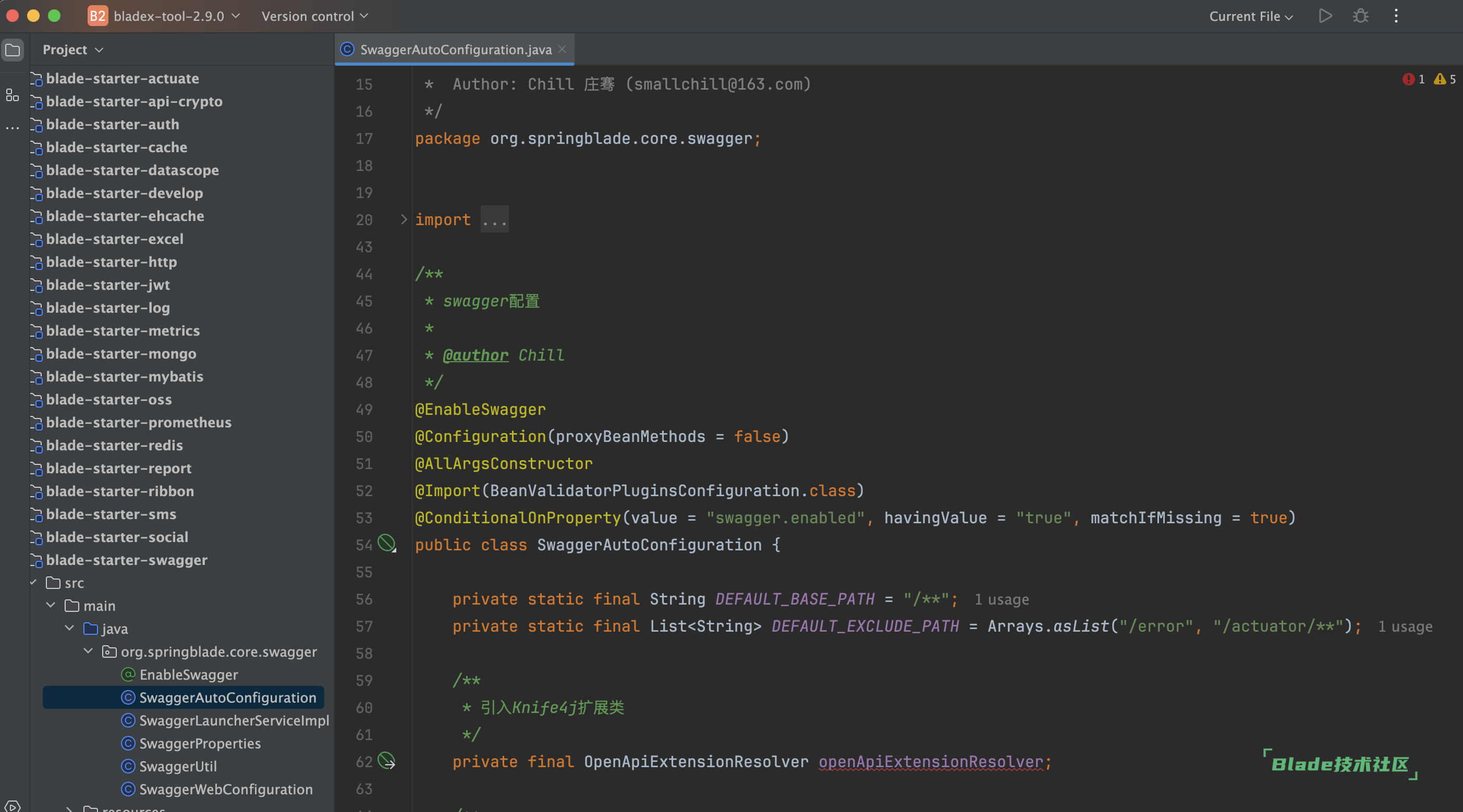Expand the folded import block on line 20

pos(403,219)
